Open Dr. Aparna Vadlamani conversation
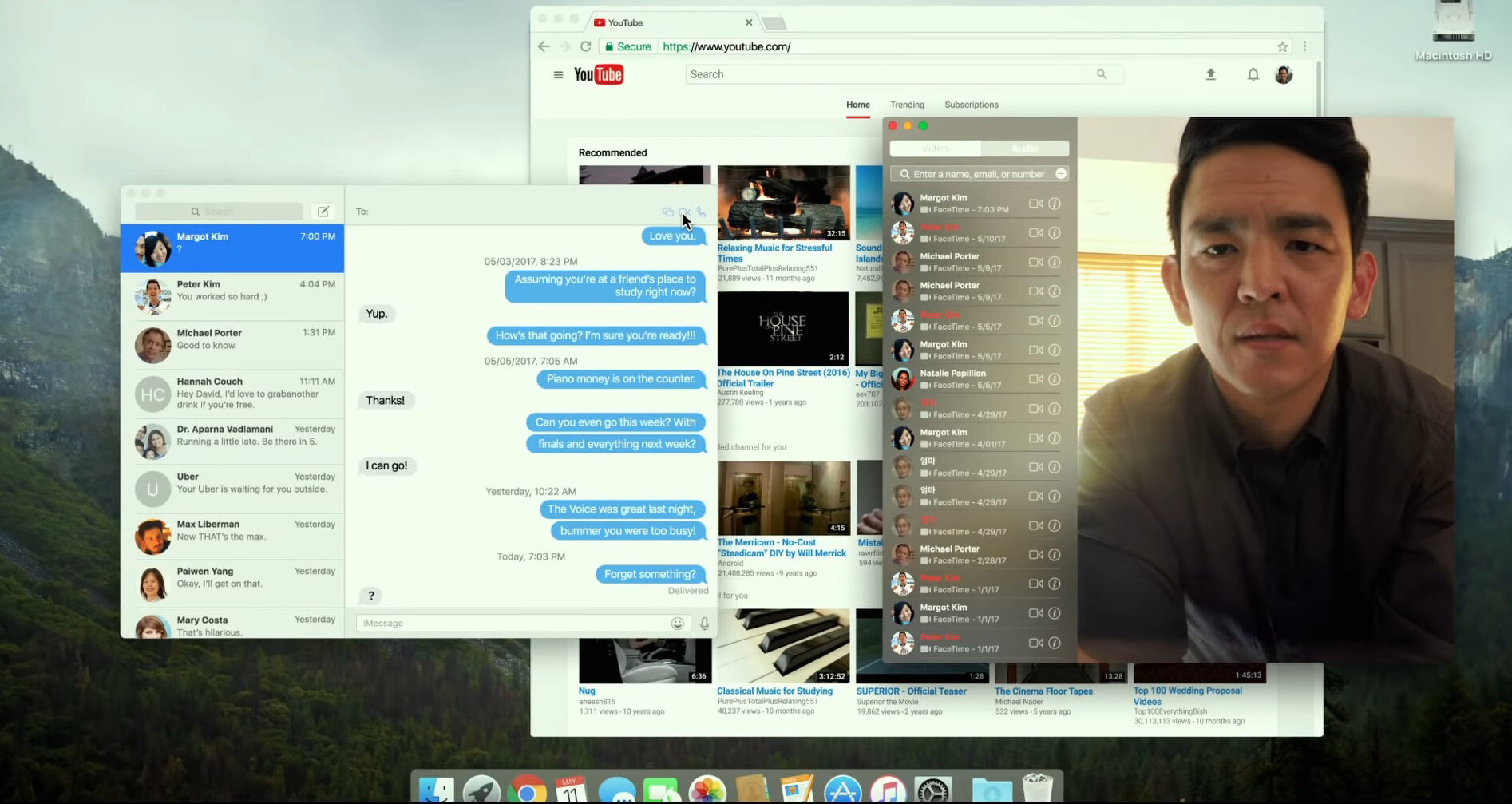The image size is (1512, 804). pos(232,442)
